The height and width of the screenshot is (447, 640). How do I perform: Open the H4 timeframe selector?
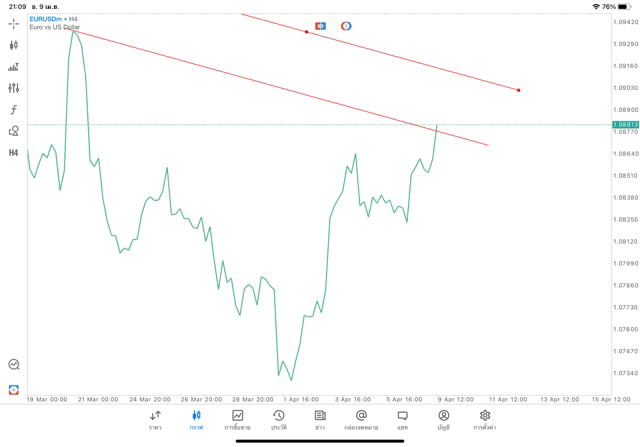click(x=14, y=153)
